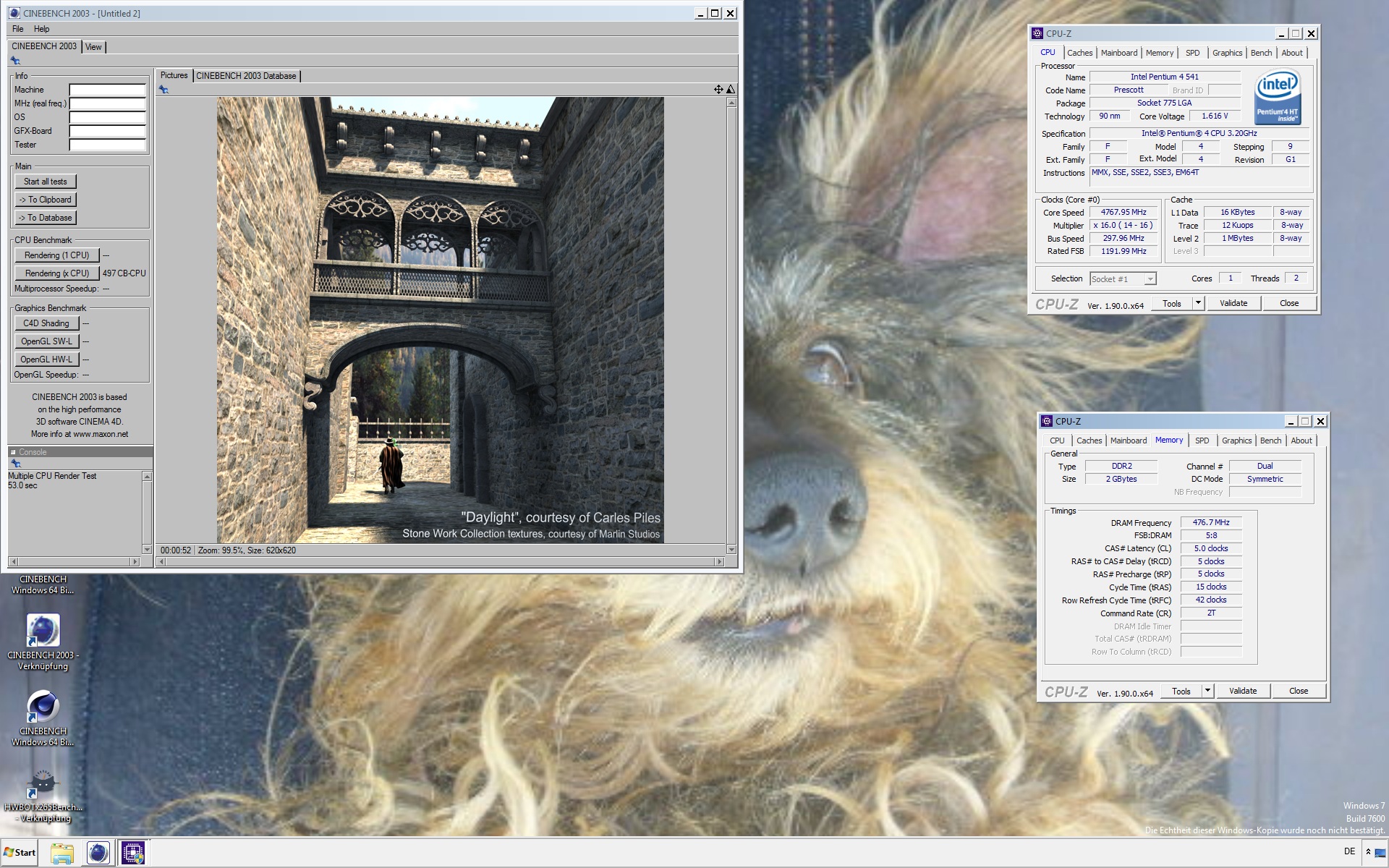Screen dimensions: 1389x868
Task: Open the Mainboard tab in the CPU-Z CPU window
Action: [1119, 53]
